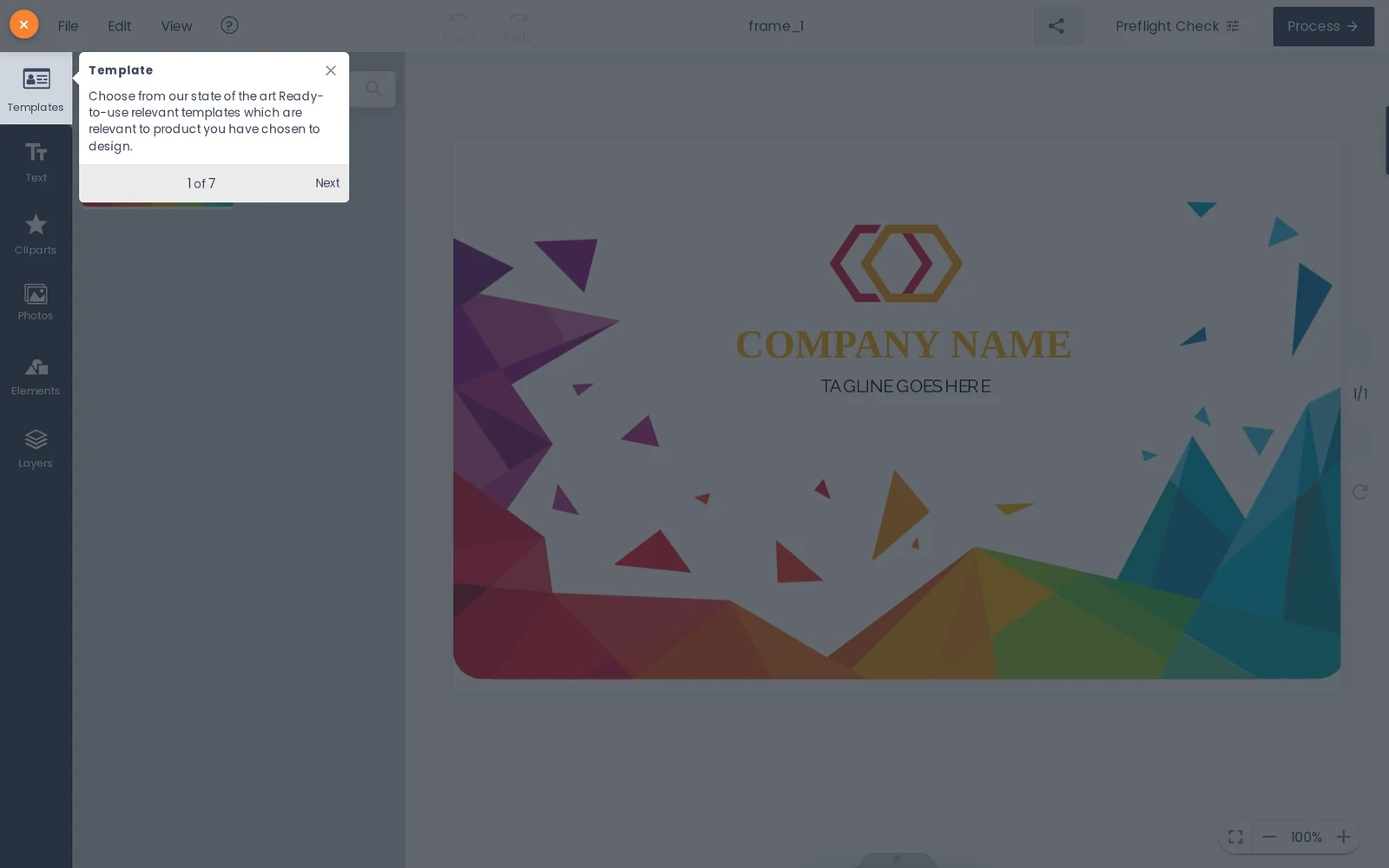
Task: Open the Cliparts star panel
Action: click(36, 234)
